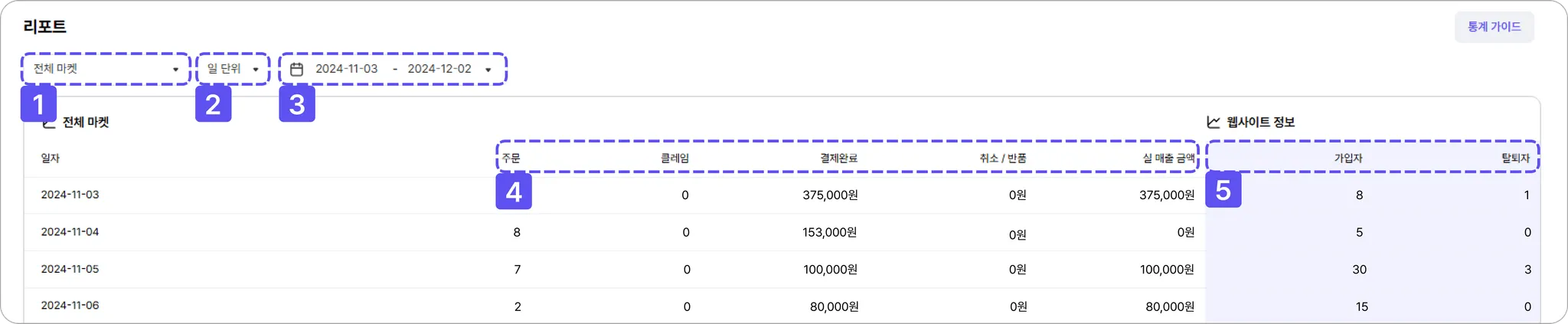Screen dimensions: 1568x324
Task: Click the line chart icon beside 웹사이트 정보
Action: (1214, 122)
